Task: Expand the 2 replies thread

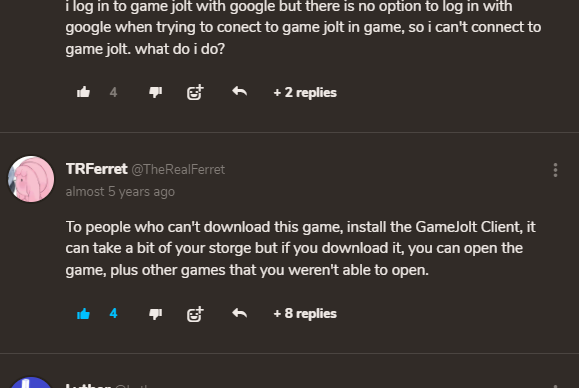Action: click(305, 92)
